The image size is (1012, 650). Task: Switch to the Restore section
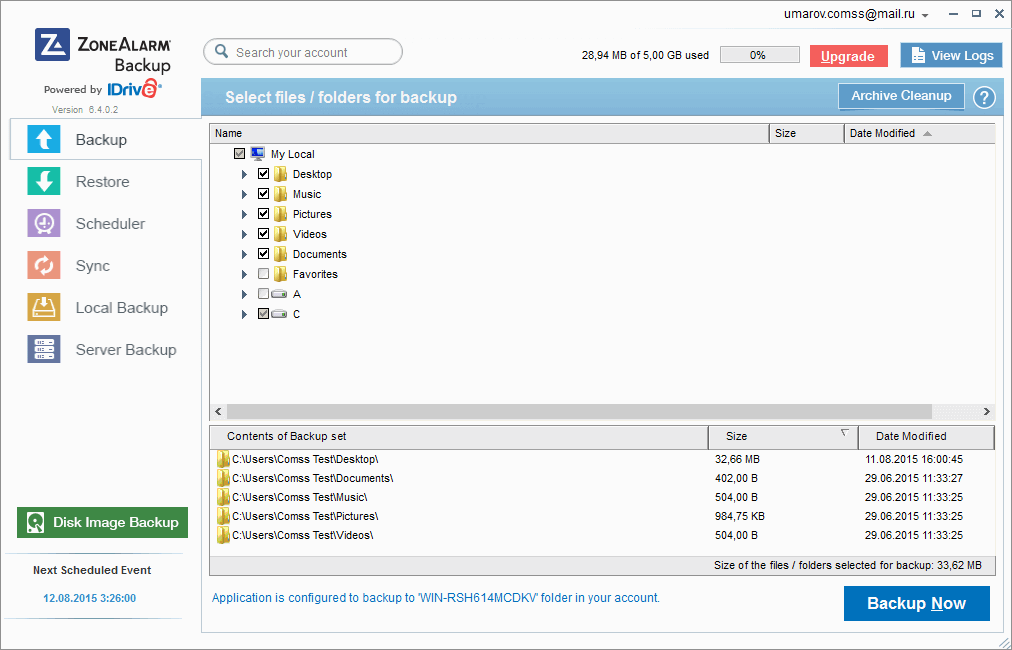tap(103, 181)
